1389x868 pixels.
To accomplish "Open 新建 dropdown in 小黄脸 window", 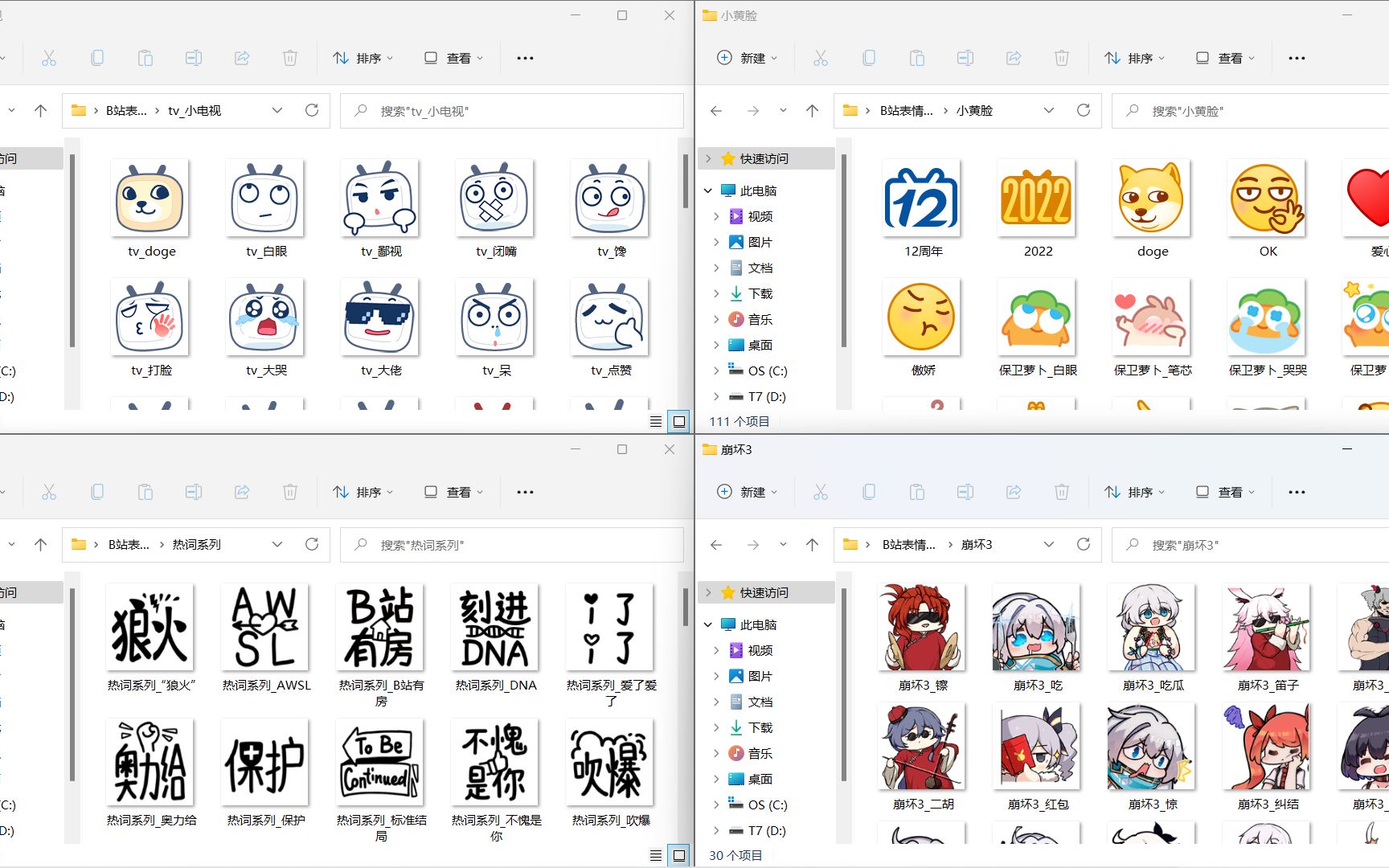I will pos(747,58).
